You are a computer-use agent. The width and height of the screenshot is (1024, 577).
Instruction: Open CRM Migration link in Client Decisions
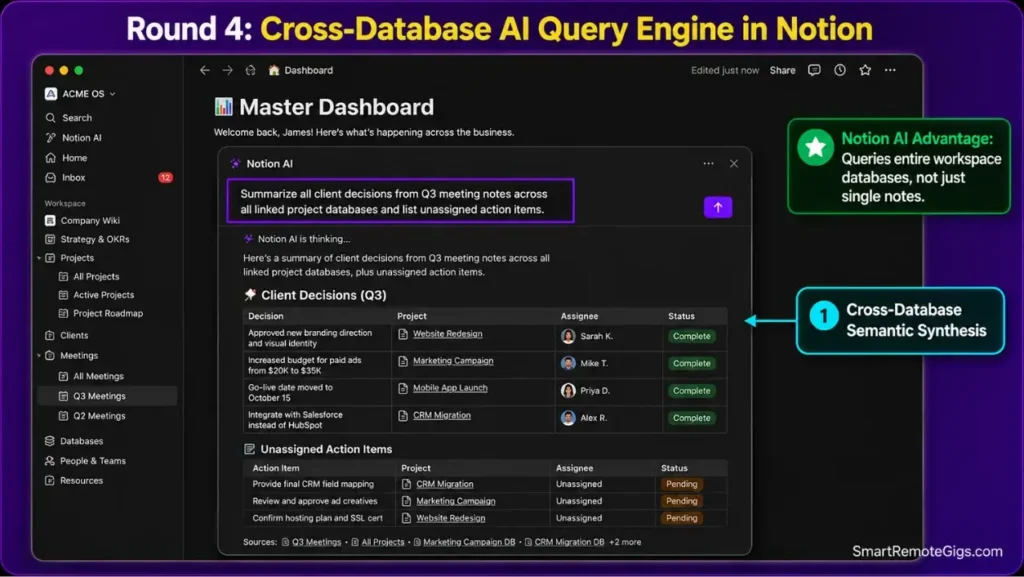pyautogui.click(x=441, y=415)
